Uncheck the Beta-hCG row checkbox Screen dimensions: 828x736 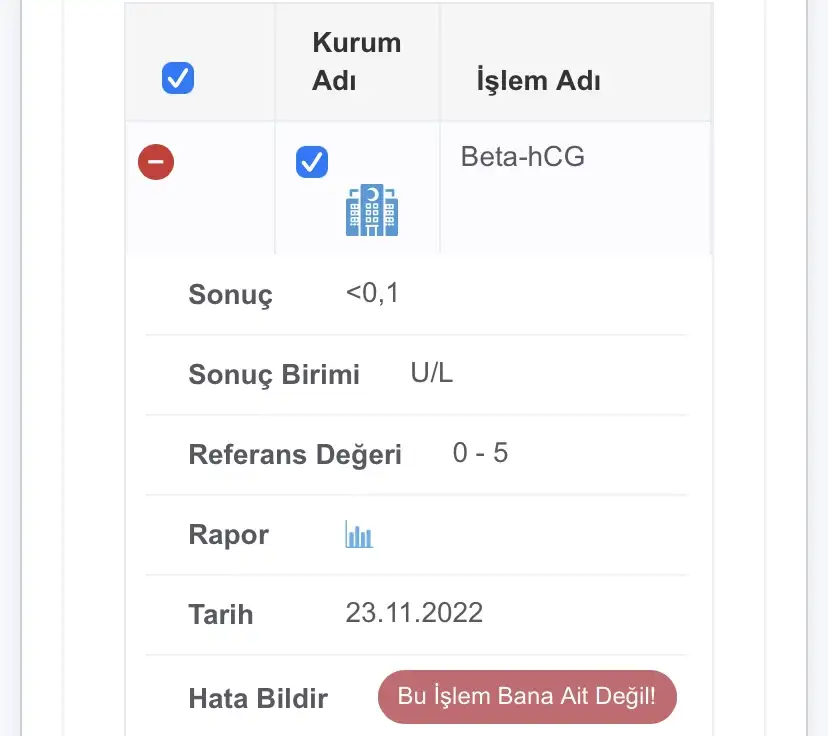[x=312, y=162]
